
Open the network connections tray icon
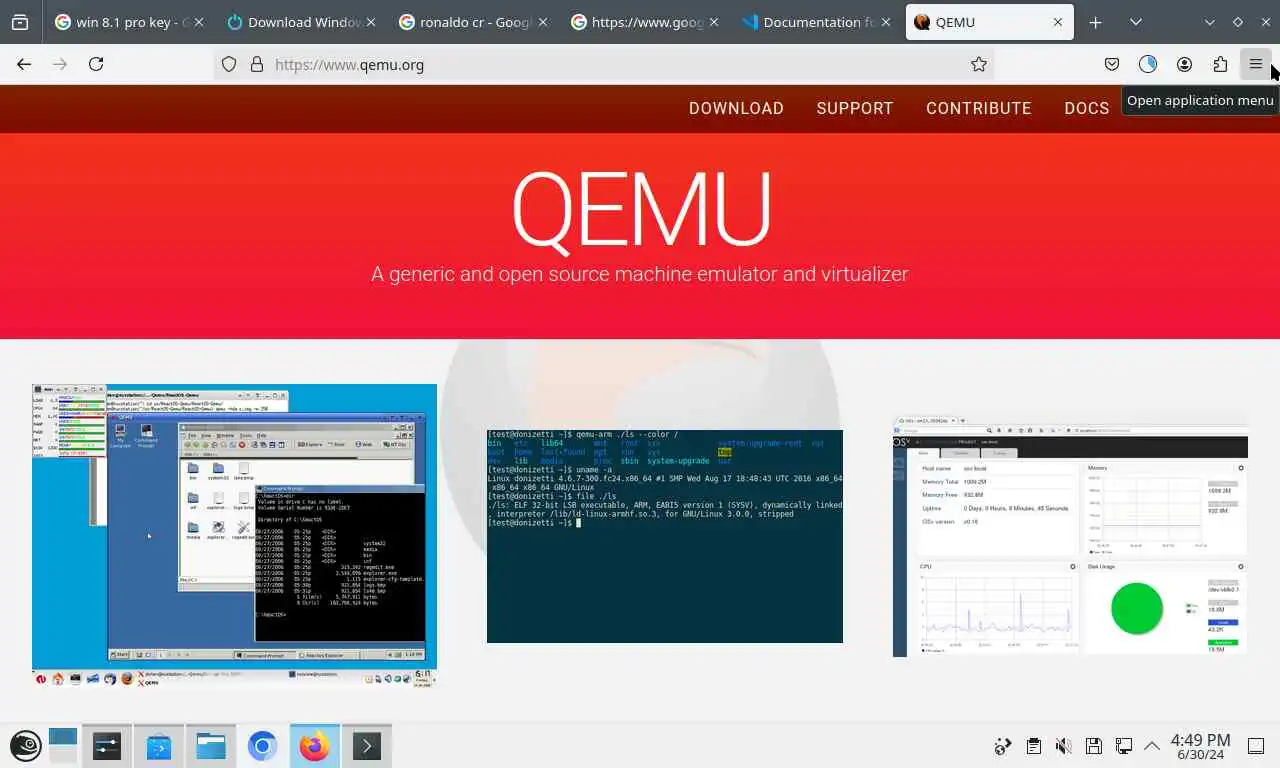tap(1124, 746)
